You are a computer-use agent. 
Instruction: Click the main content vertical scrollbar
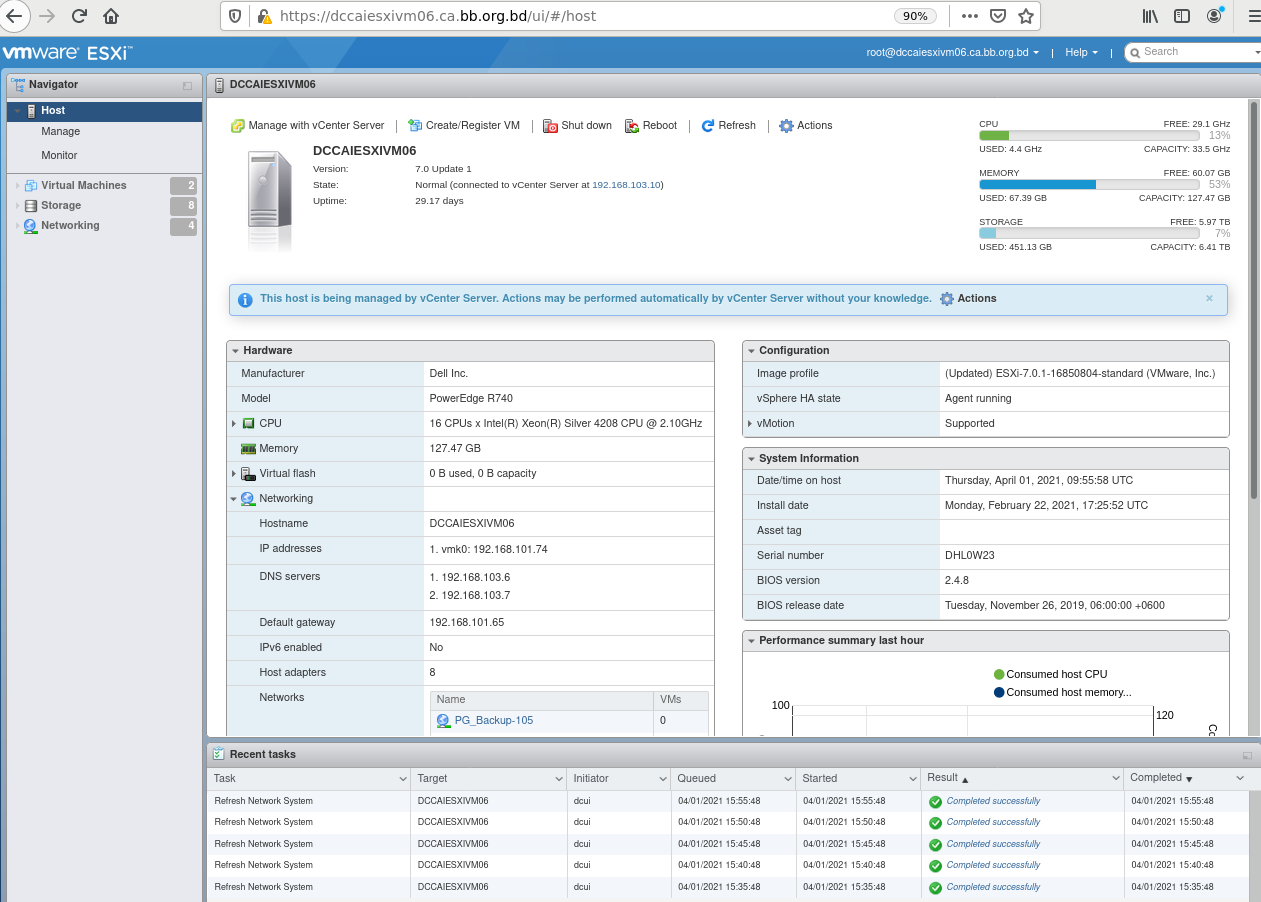click(x=1254, y=300)
